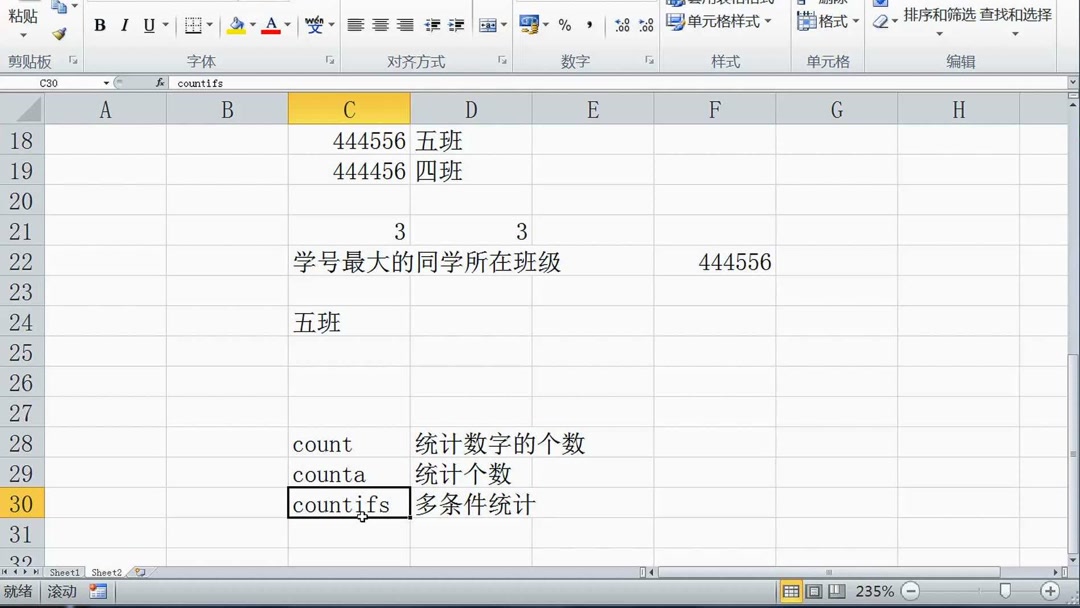The height and width of the screenshot is (608, 1080).
Task: Open the Name Box dropdown
Action: point(108,83)
